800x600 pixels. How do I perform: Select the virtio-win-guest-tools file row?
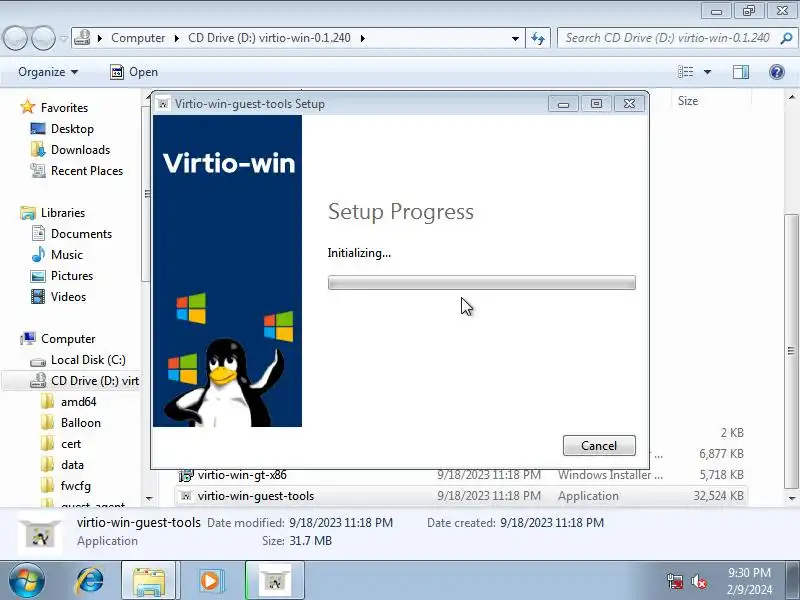click(460, 495)
